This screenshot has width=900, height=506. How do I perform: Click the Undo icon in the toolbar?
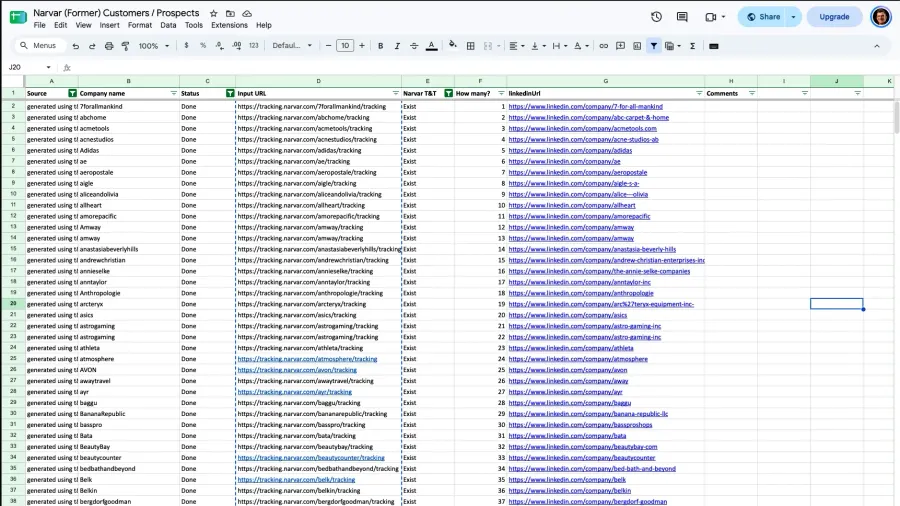coord(75,46)
